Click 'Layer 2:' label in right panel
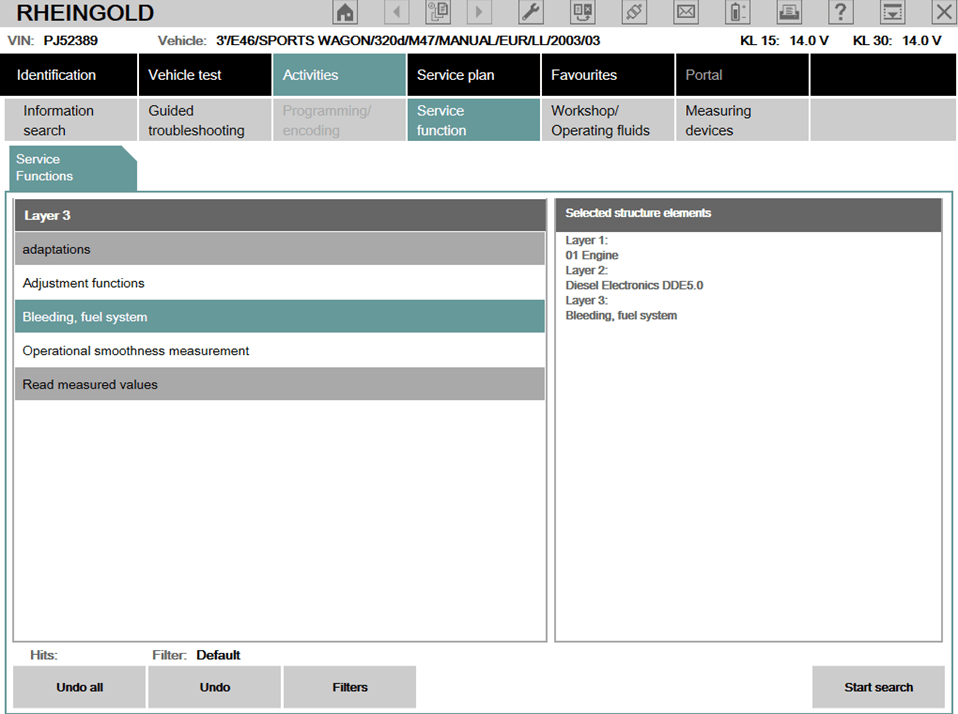This screenshot has width=958, height=714. [587, 270]
